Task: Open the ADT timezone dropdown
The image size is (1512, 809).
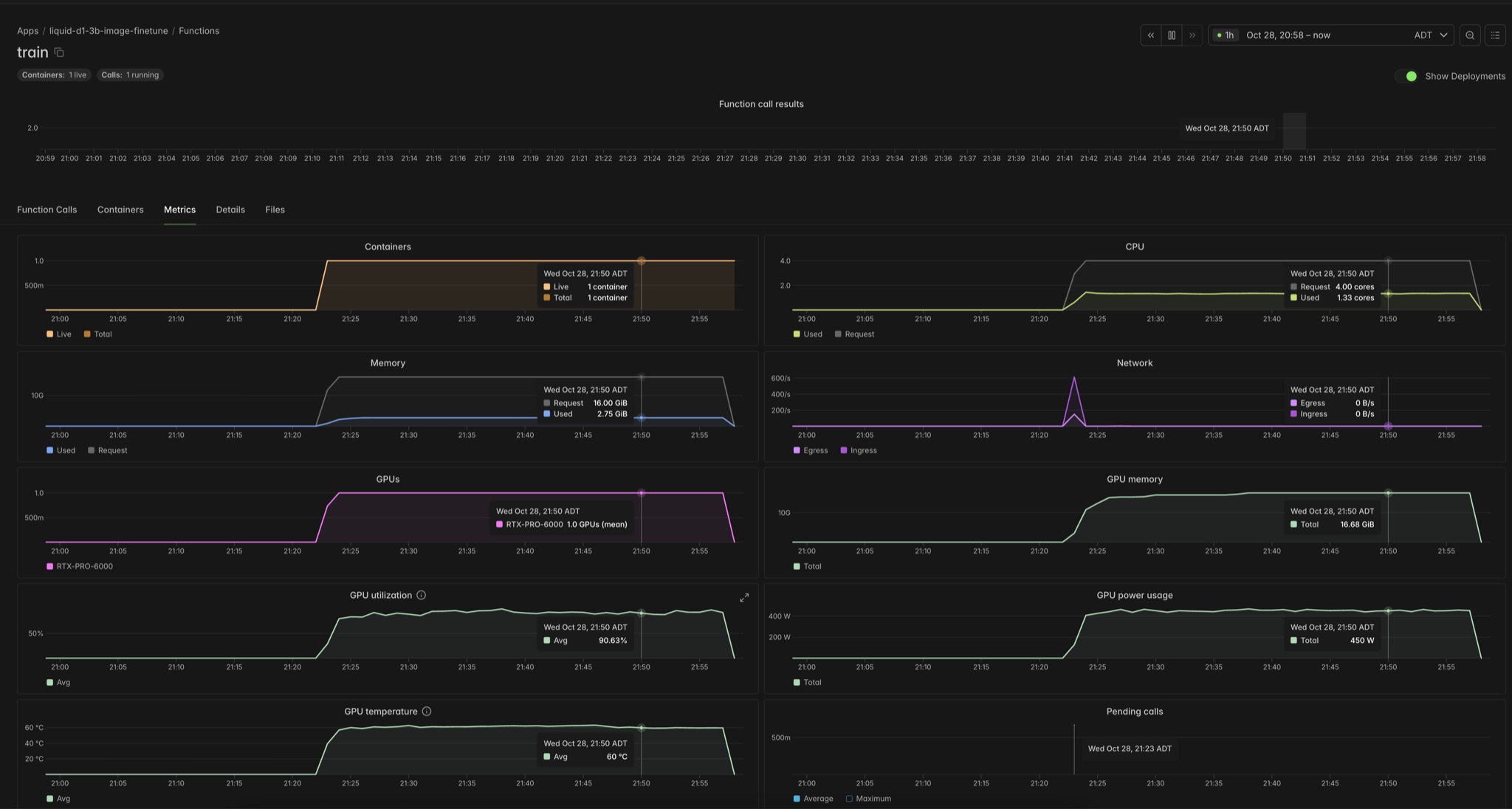Action: [x=1430, y=35]
